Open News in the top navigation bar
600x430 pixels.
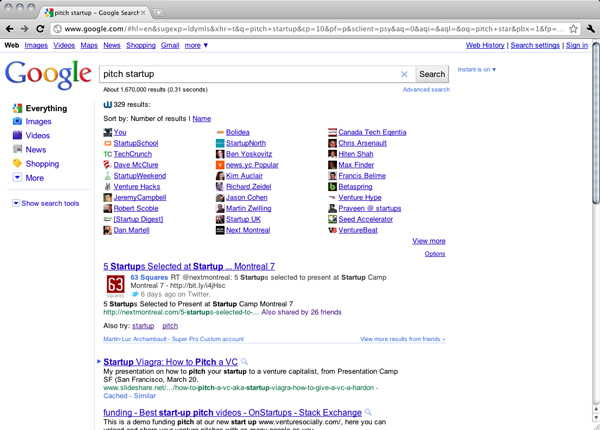(112, 45)
